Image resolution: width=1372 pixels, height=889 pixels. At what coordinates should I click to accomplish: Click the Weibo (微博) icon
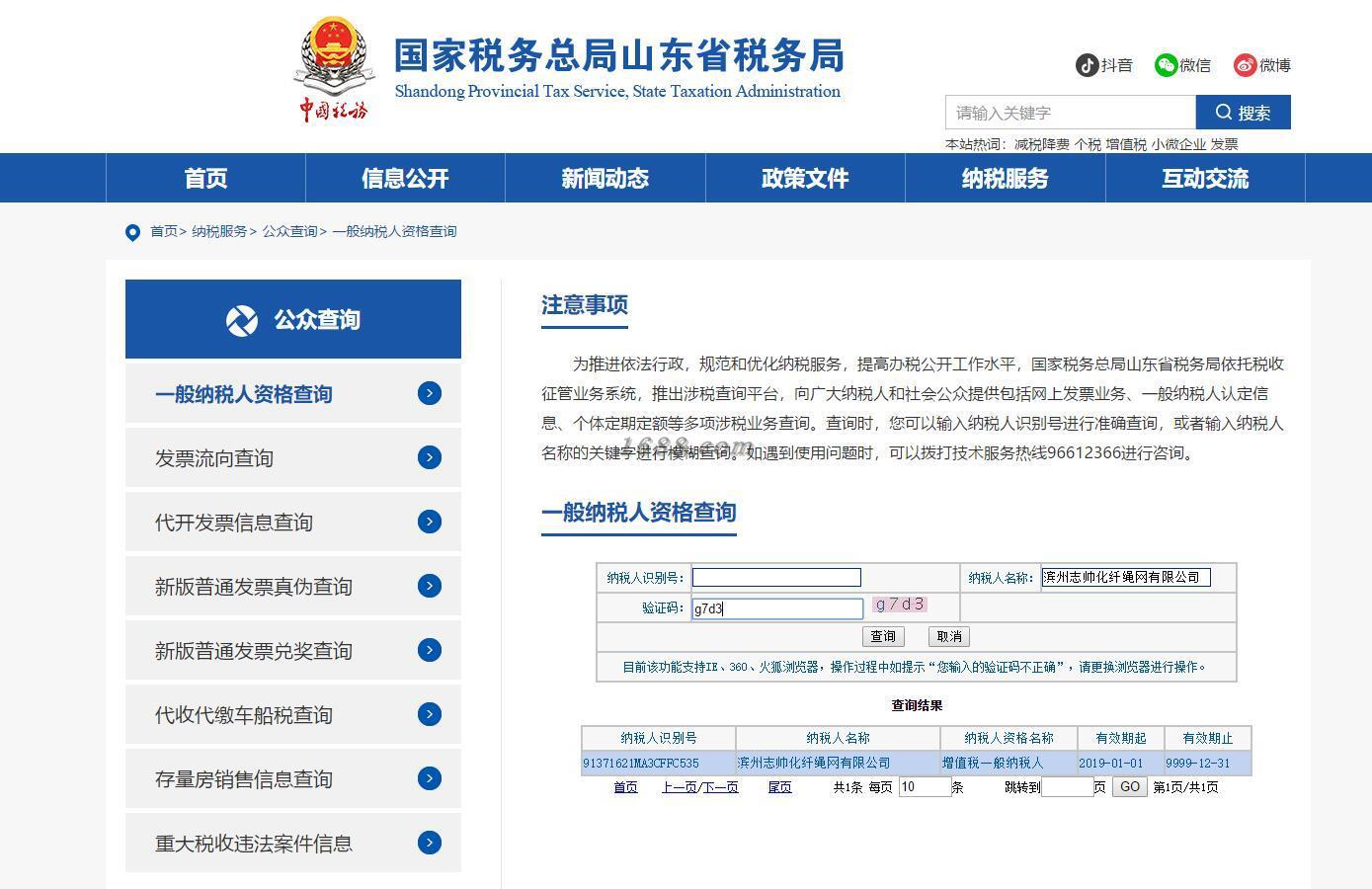(1245, 65)
